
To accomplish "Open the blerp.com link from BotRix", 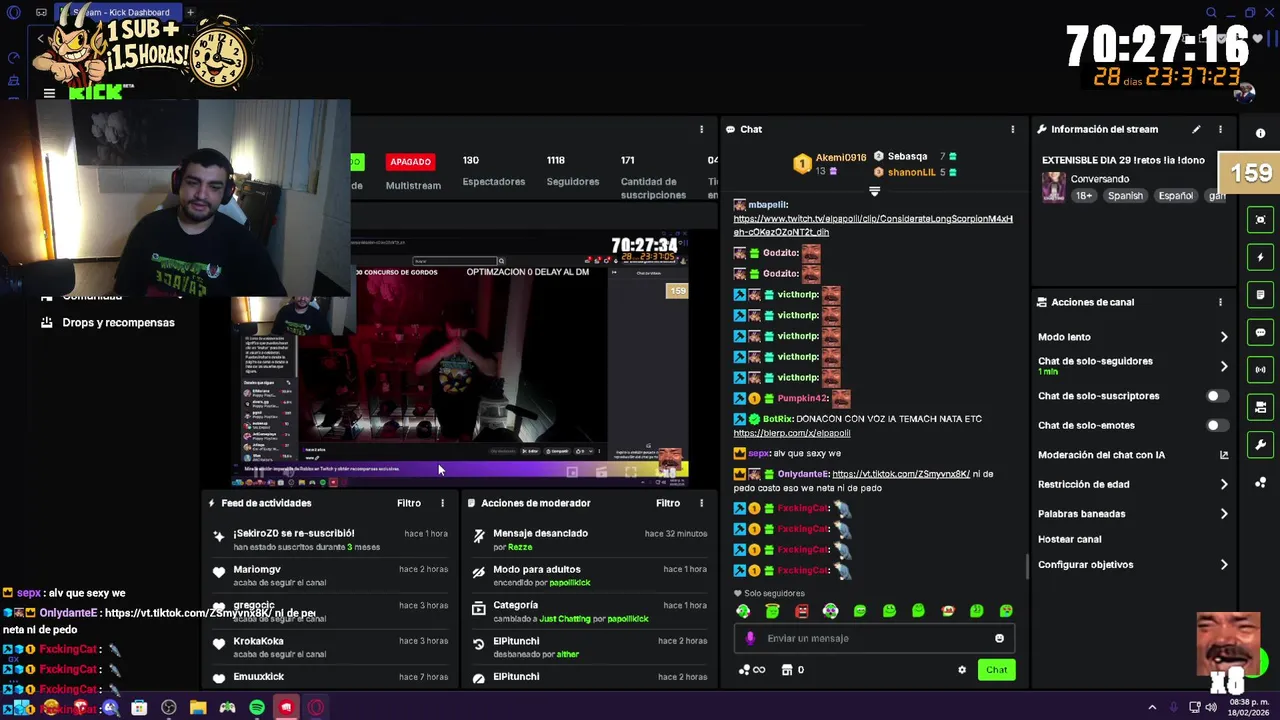I will 792,433.
